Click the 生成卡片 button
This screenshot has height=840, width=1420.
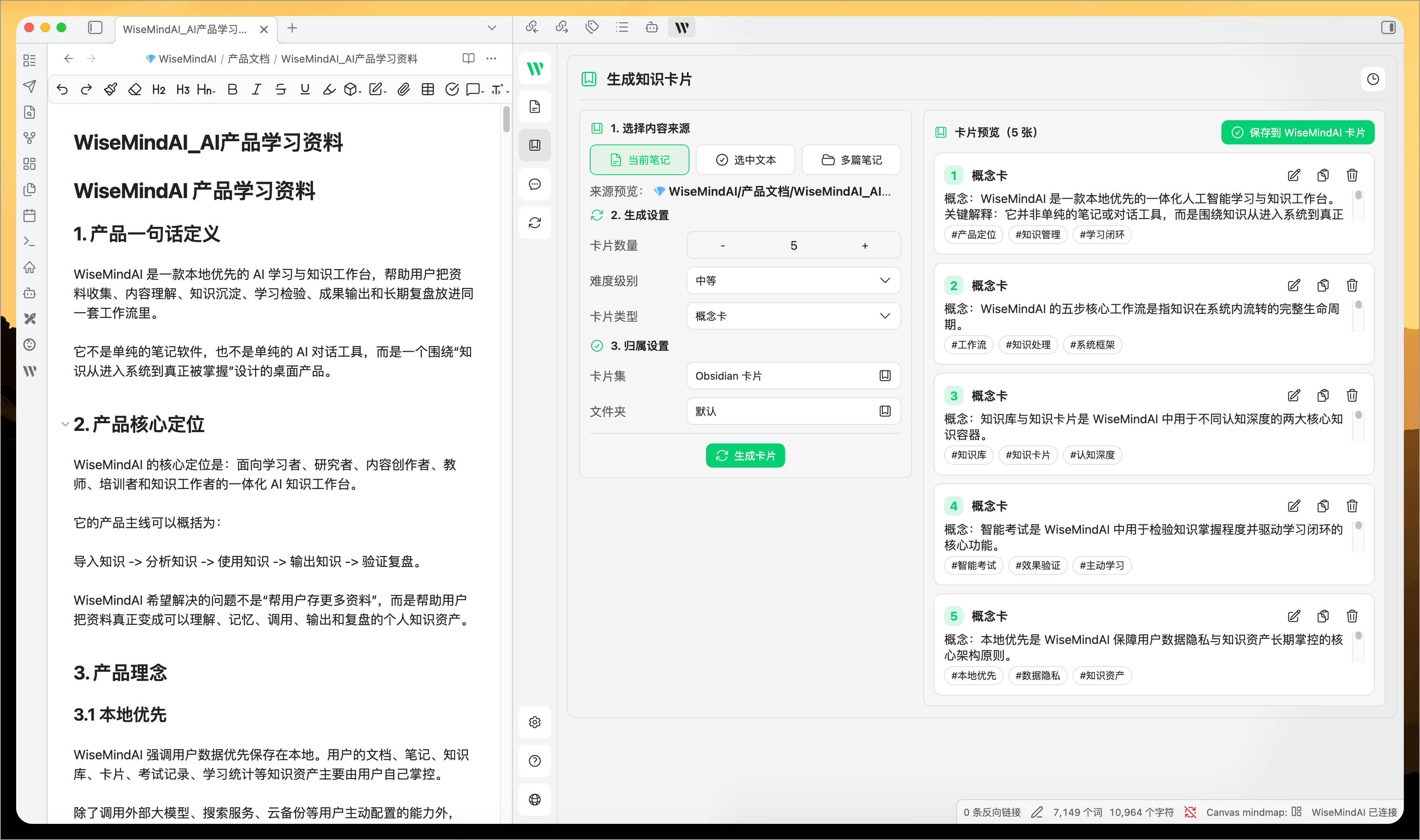(745, 455)
